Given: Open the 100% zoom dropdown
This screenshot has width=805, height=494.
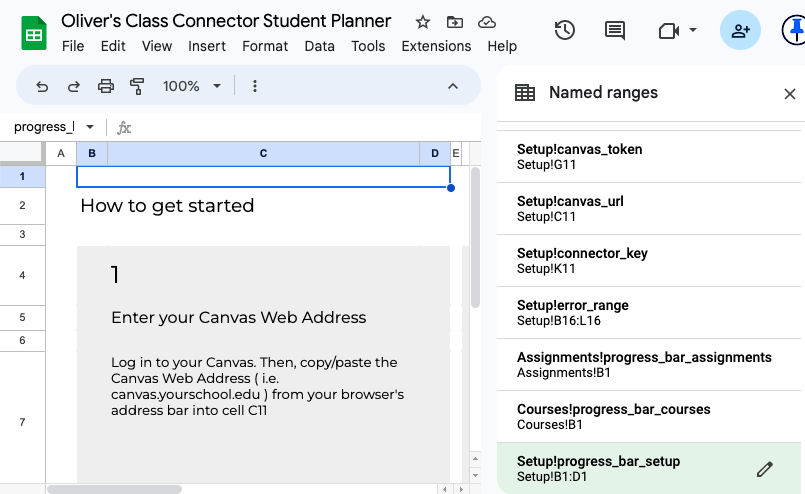Looking at the screenshot, I should (191, 86).
